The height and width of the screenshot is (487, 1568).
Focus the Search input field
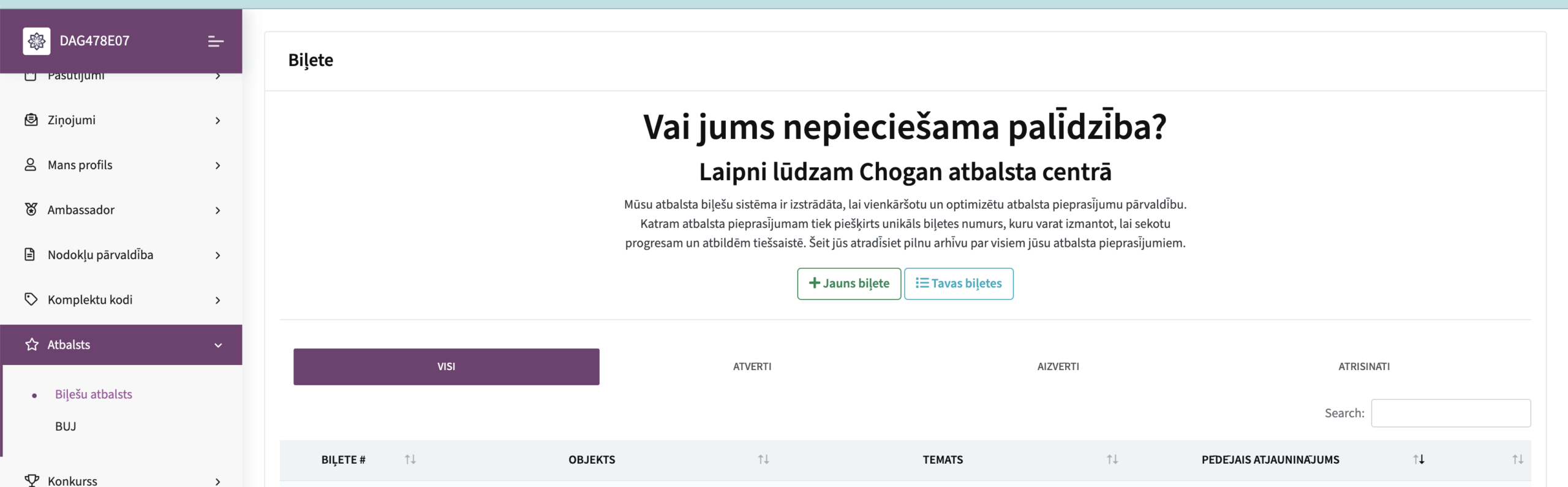coord(1450,413)
